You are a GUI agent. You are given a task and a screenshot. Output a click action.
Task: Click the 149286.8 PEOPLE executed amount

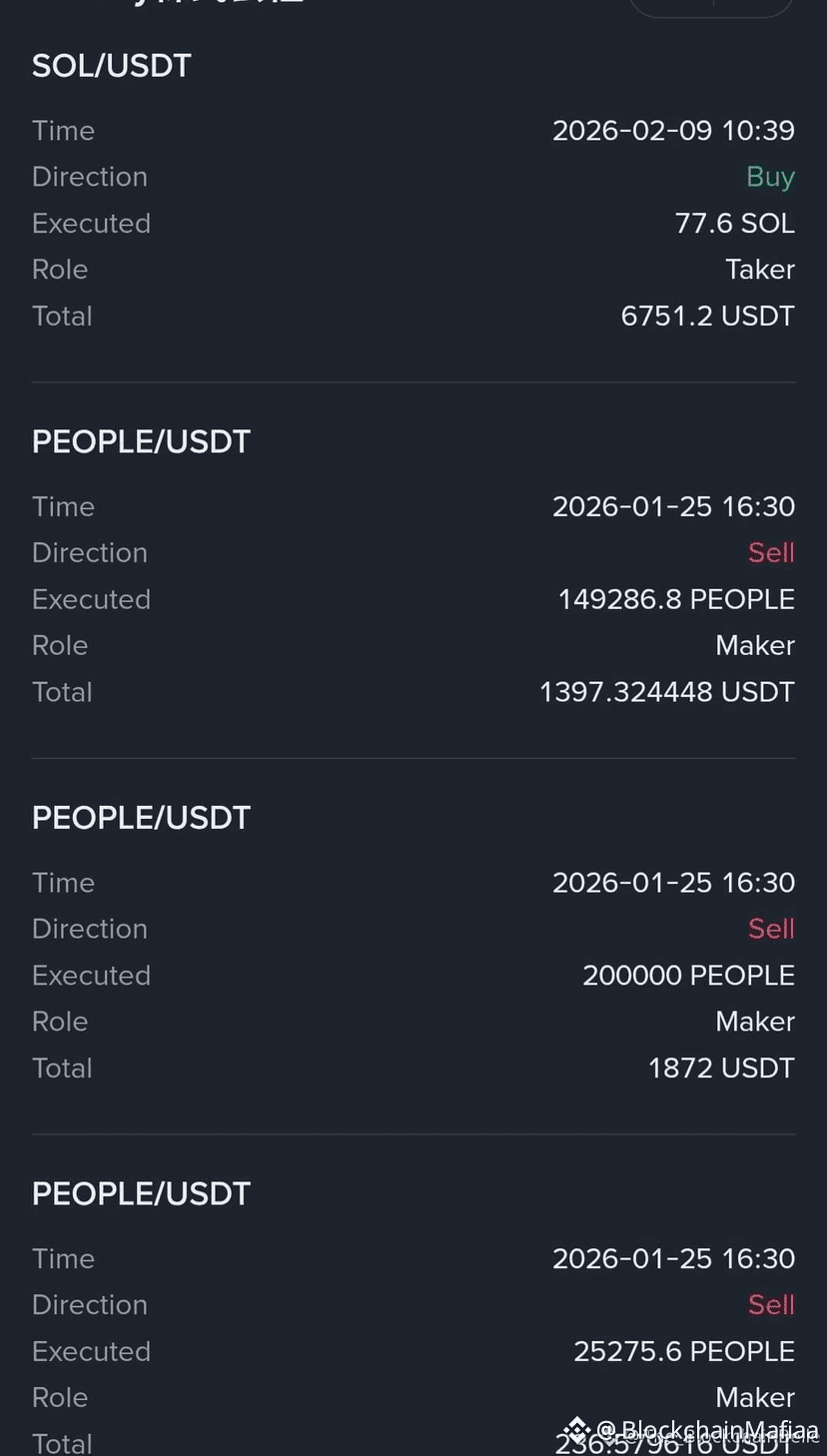[x=676, y=599]
